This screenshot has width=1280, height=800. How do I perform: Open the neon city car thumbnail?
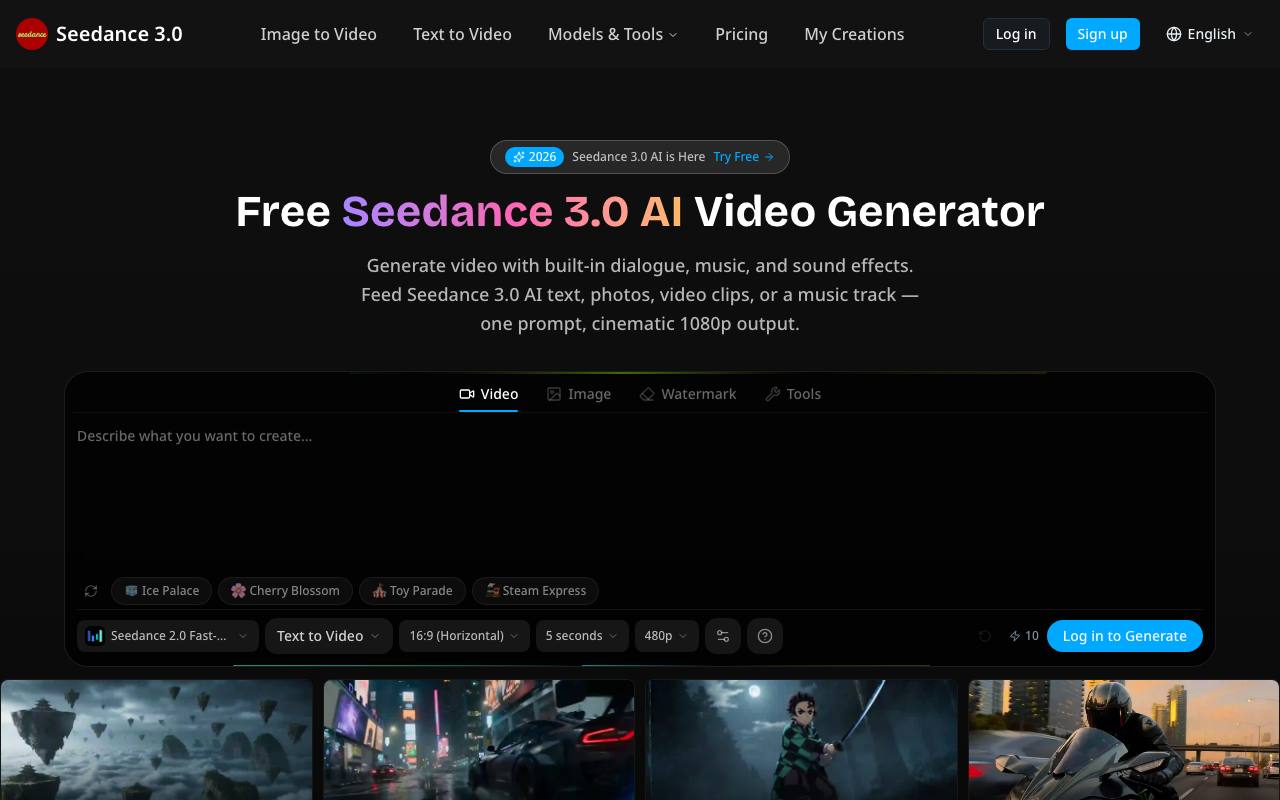(x=479, y=740)
